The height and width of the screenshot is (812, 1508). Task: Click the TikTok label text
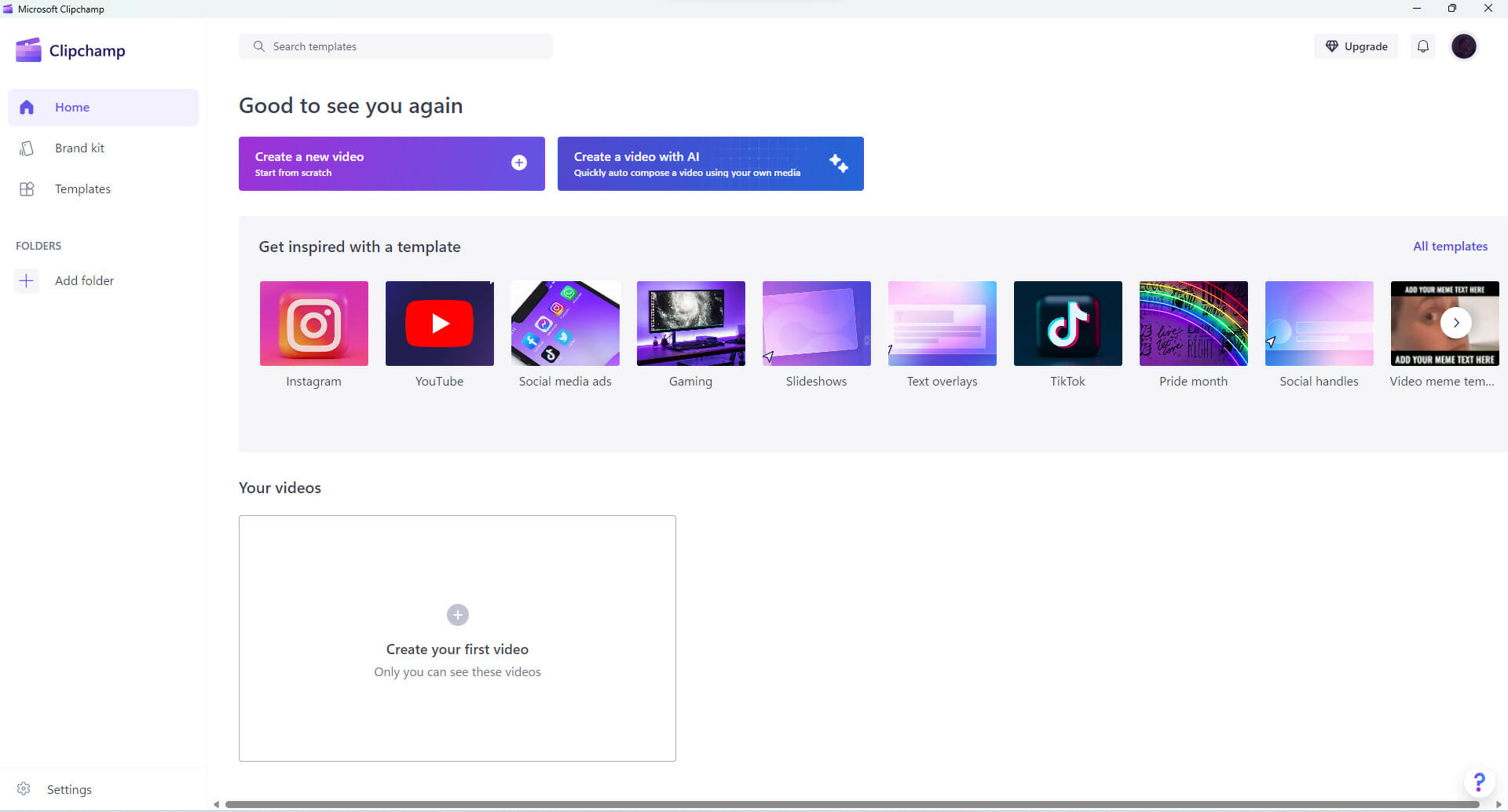pyautogui.click(x=1067, y=381)
